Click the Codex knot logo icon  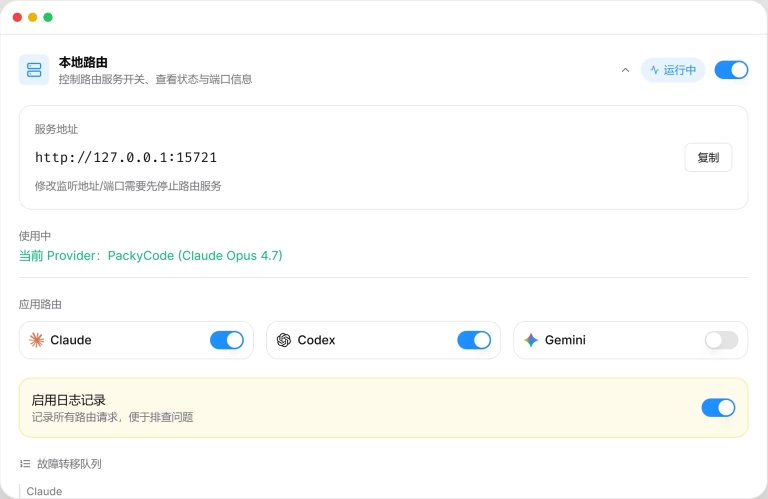coord(284,340)
